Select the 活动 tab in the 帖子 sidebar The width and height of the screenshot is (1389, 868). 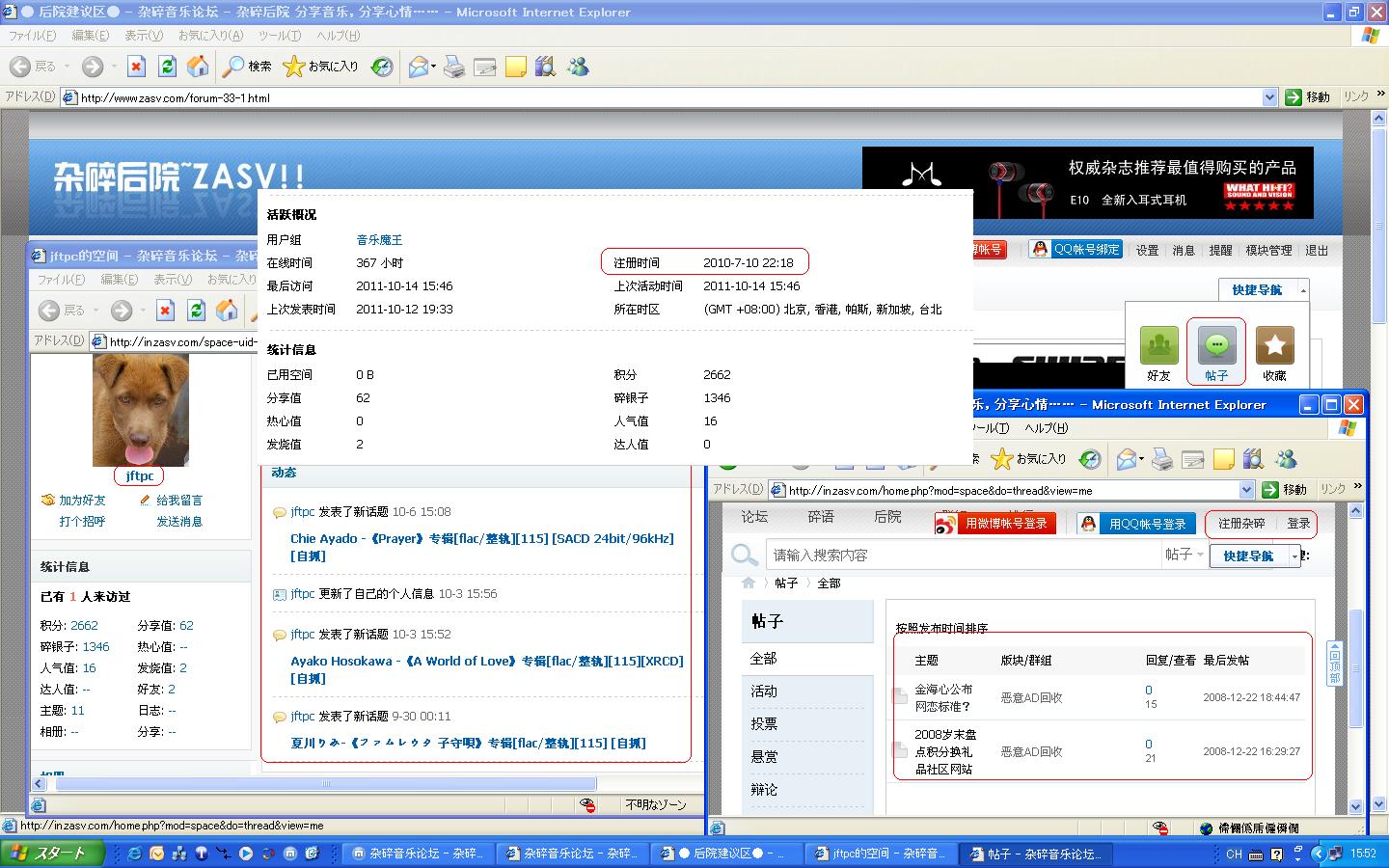pyautogui.click(x=764, y=692)
